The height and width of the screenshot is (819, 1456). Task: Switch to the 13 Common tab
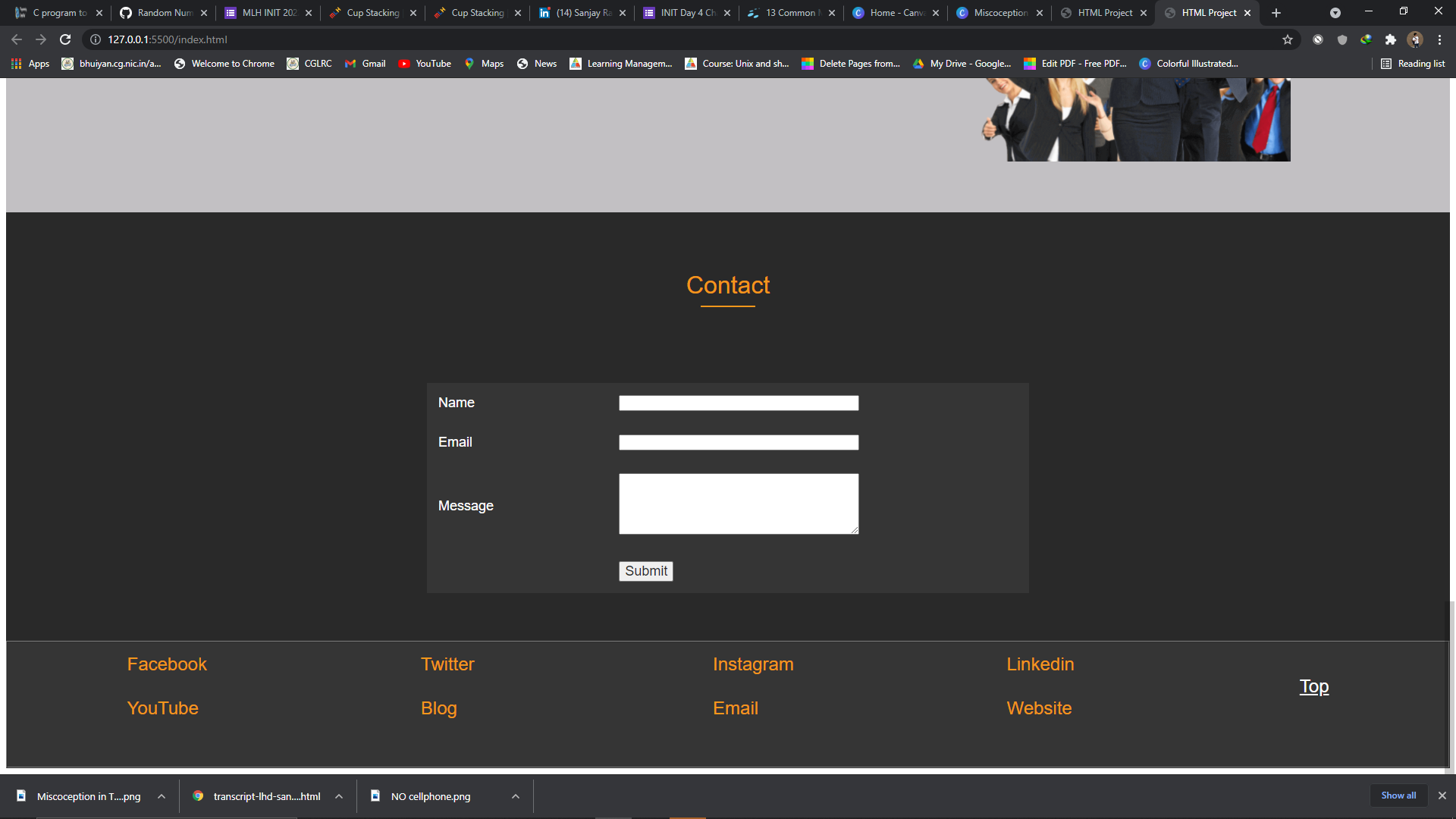click(x=789, y=13)
